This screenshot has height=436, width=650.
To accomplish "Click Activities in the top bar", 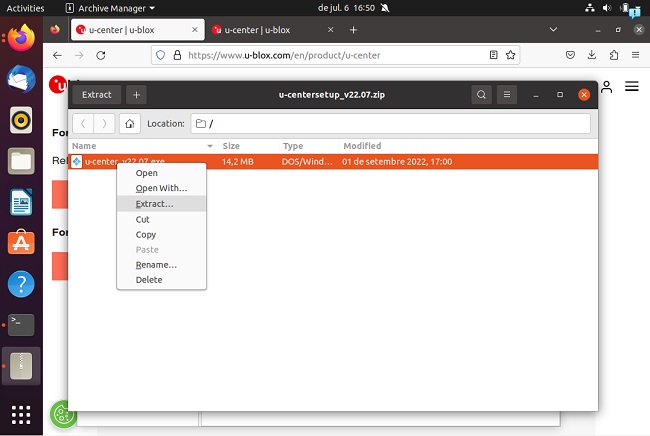I will (x=26, y=8).
